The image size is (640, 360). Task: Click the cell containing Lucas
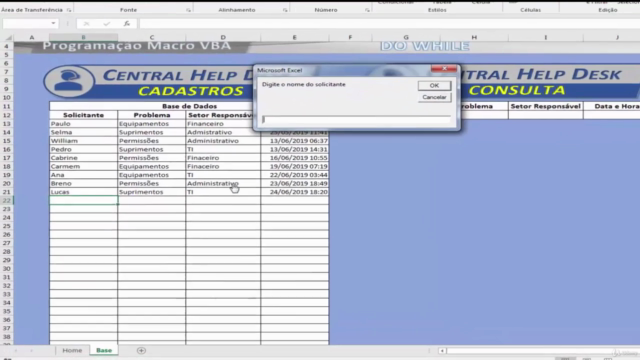click(x=83, y=192)
